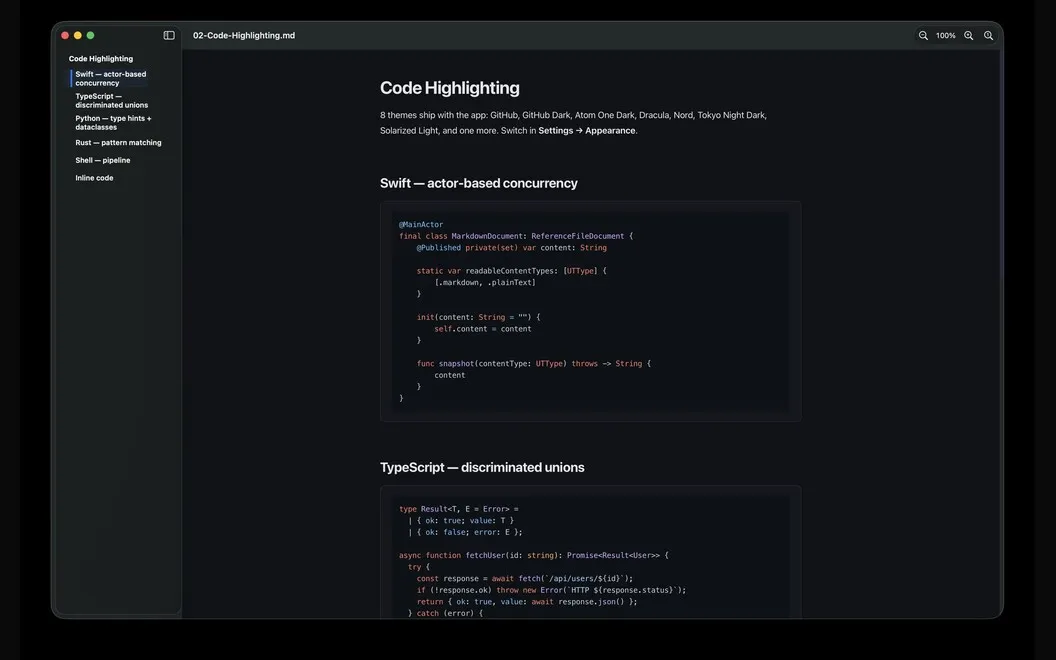Close the window with the red button
1056x660 pixels.
65,35
